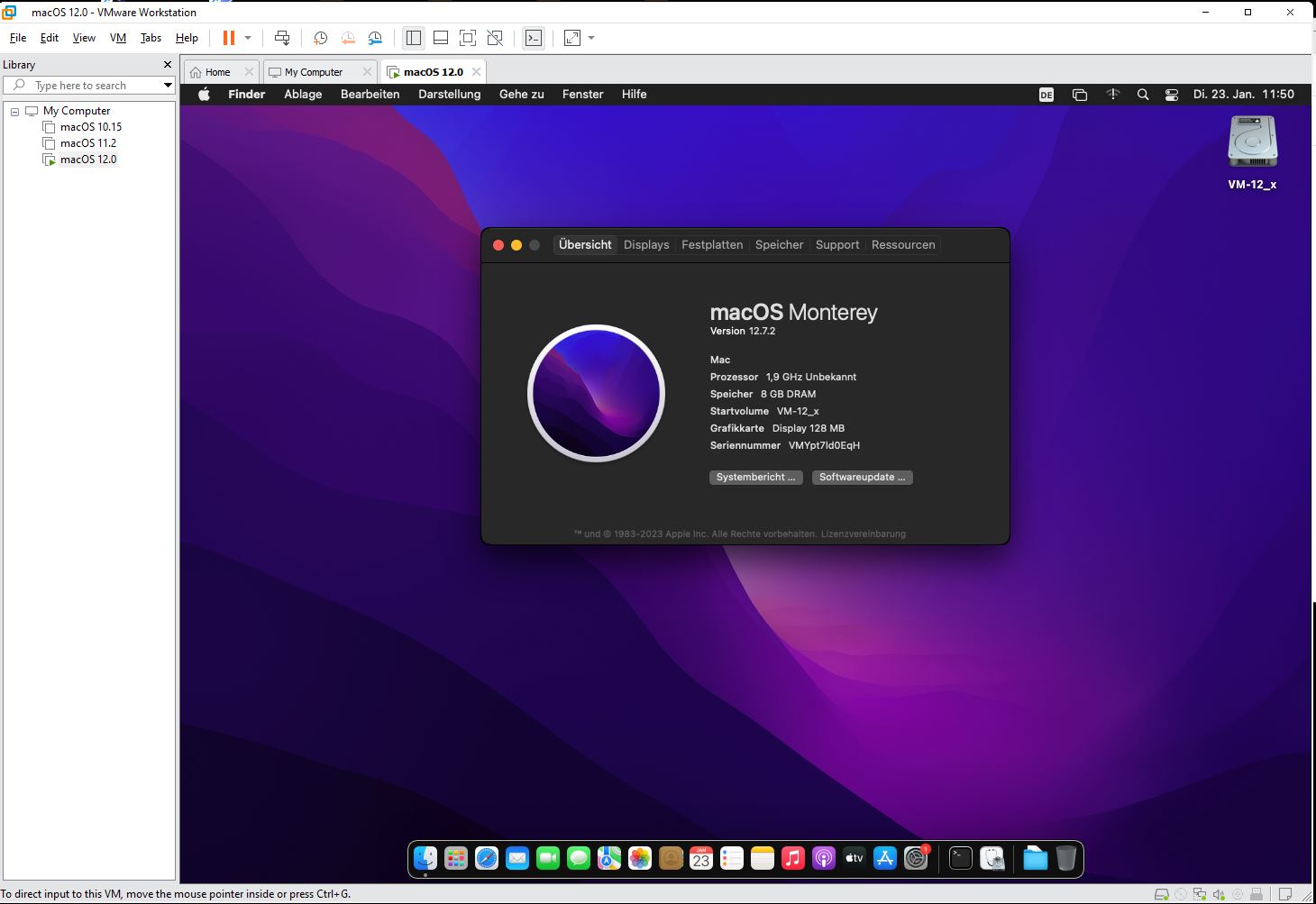Launch Safari from the Dock

[x=487, y=858]
